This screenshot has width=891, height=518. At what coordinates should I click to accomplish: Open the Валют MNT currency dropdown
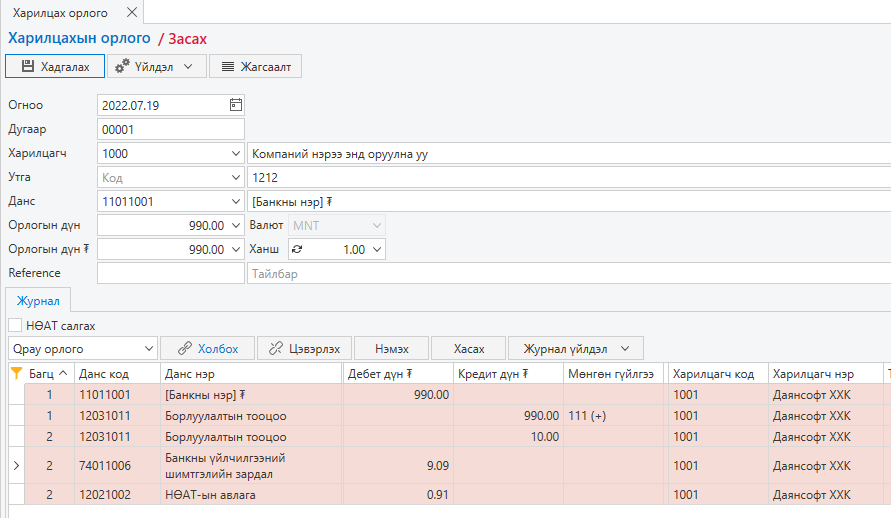[x=337, y=225]
